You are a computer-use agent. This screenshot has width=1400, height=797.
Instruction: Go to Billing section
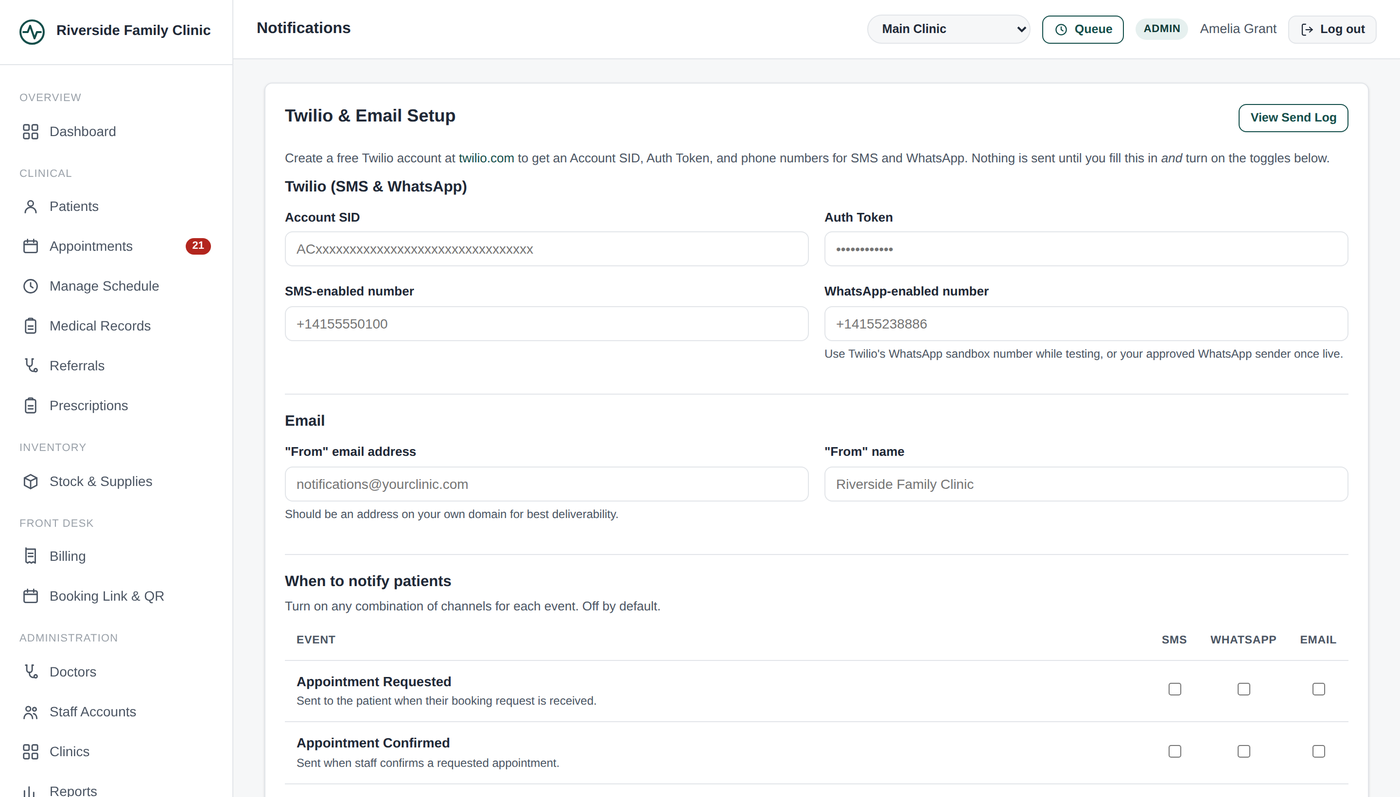[116, 556]
